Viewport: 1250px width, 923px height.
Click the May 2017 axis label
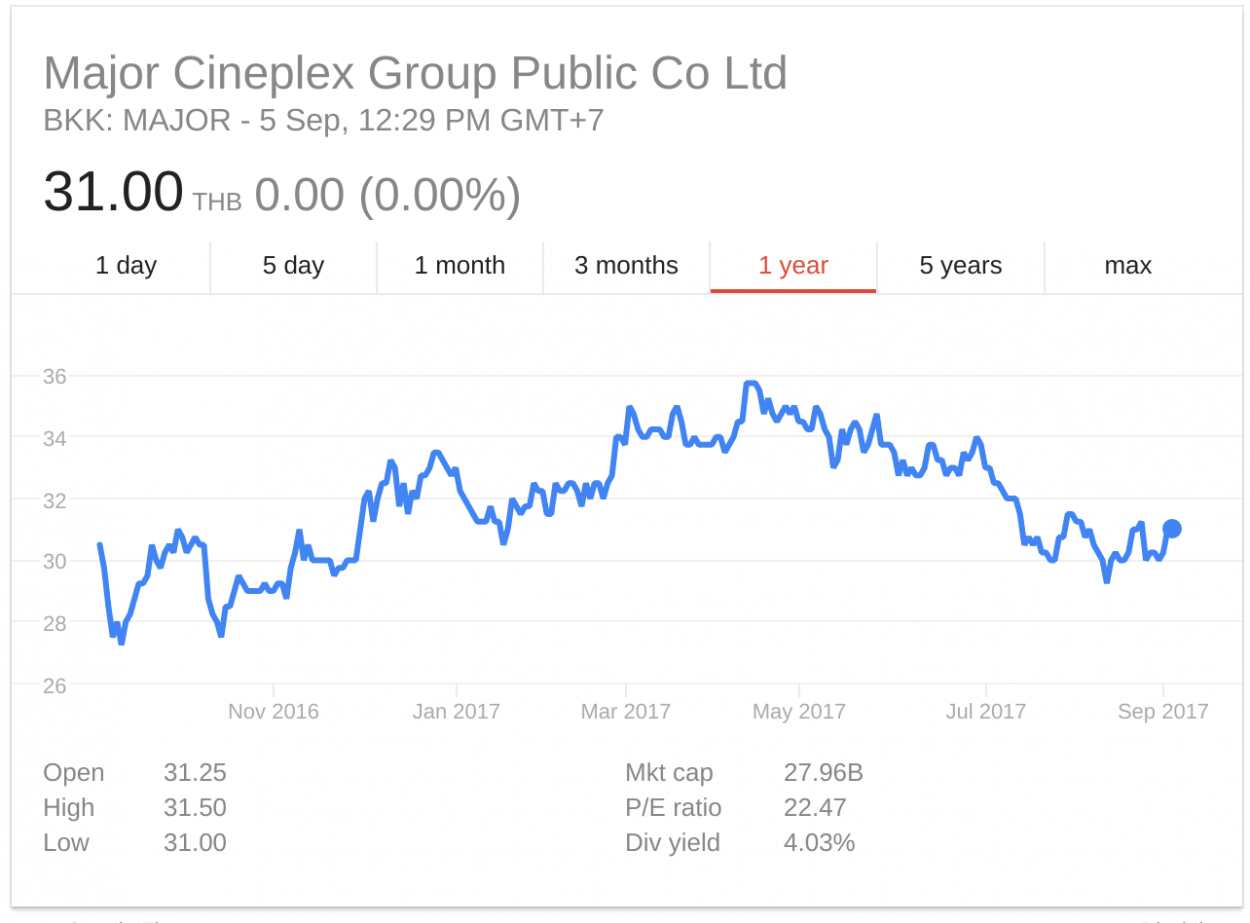click(798, 712)
